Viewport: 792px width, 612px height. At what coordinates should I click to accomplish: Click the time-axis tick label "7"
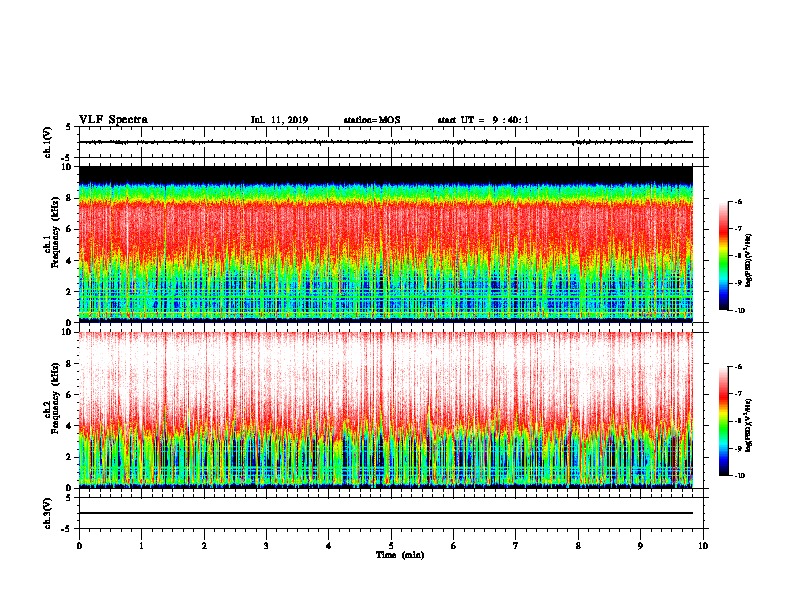(516, 546)
